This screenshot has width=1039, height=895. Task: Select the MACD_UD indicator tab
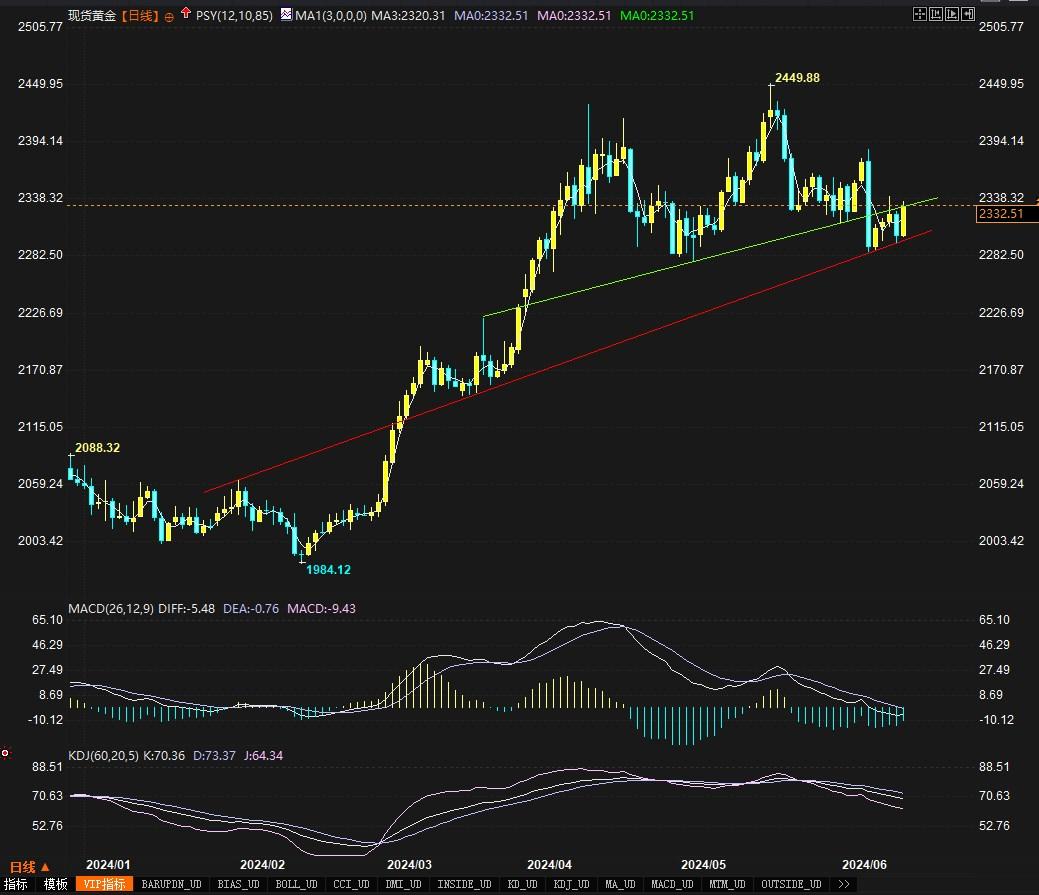click(671, 884)
